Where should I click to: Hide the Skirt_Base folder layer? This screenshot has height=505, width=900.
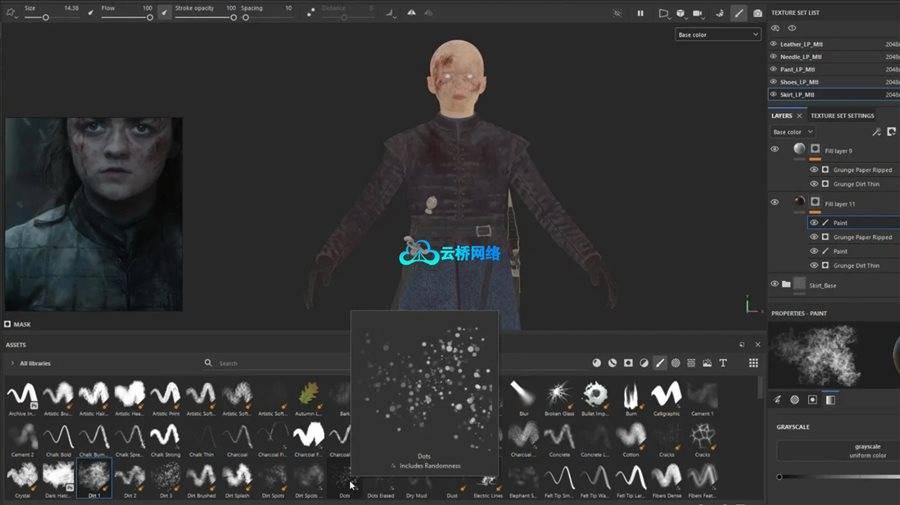click(x=774, y=285)
